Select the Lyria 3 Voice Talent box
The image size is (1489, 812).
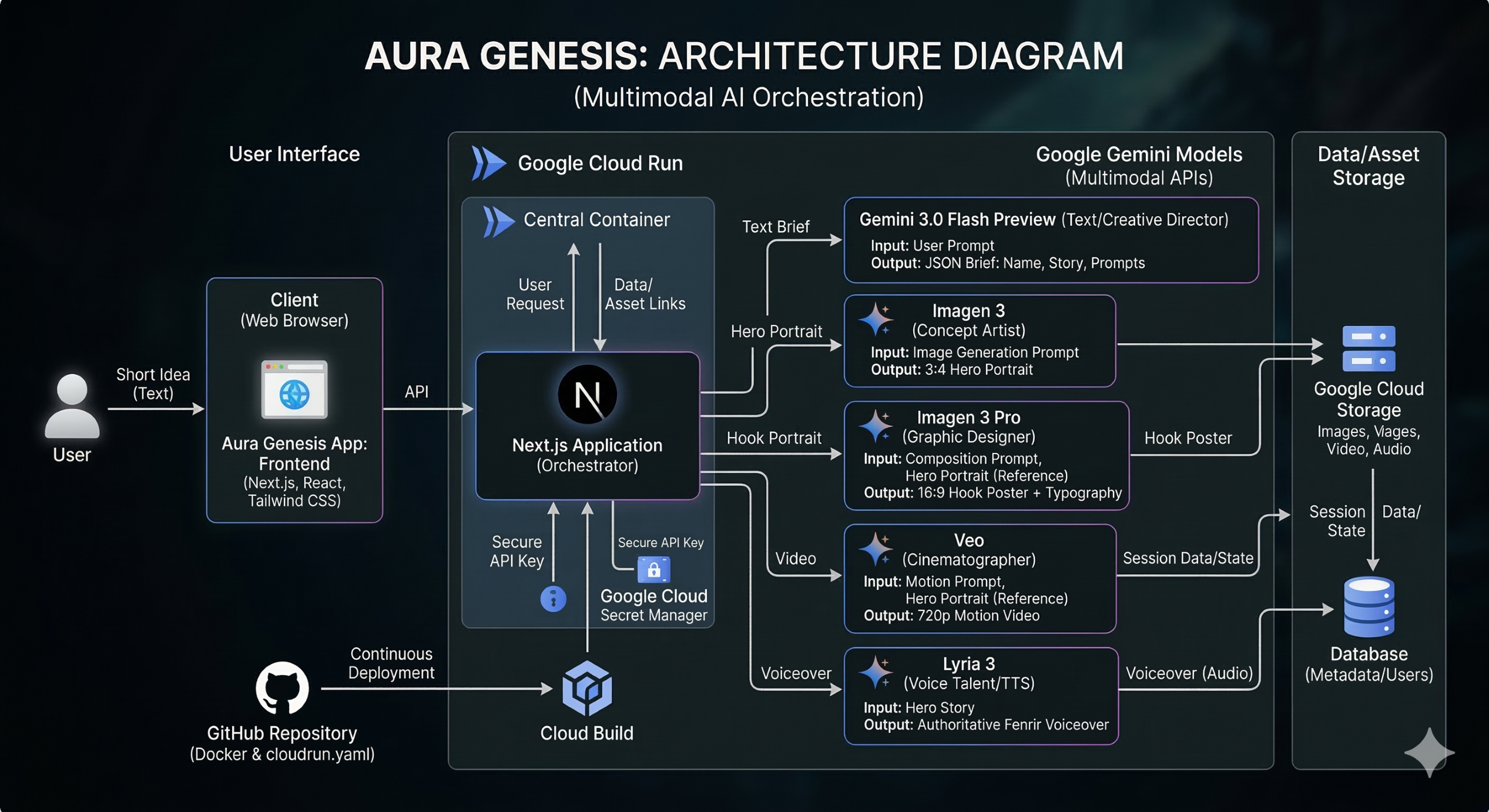point(981,696)
